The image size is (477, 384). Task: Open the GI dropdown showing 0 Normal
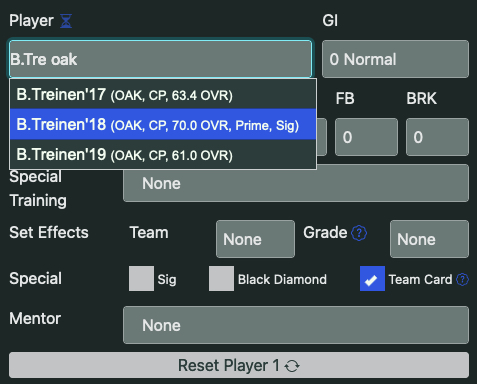tap(395, 59)
